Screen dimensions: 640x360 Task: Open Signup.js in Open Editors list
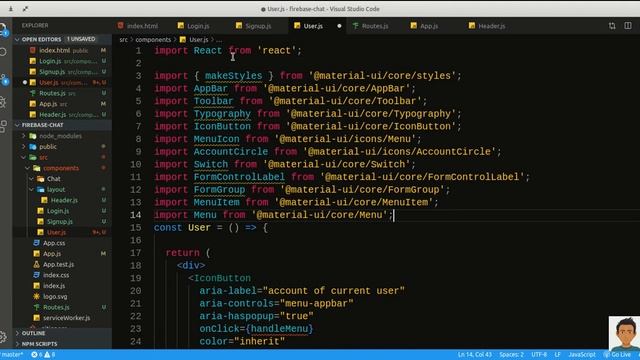(x=52, y=71)
